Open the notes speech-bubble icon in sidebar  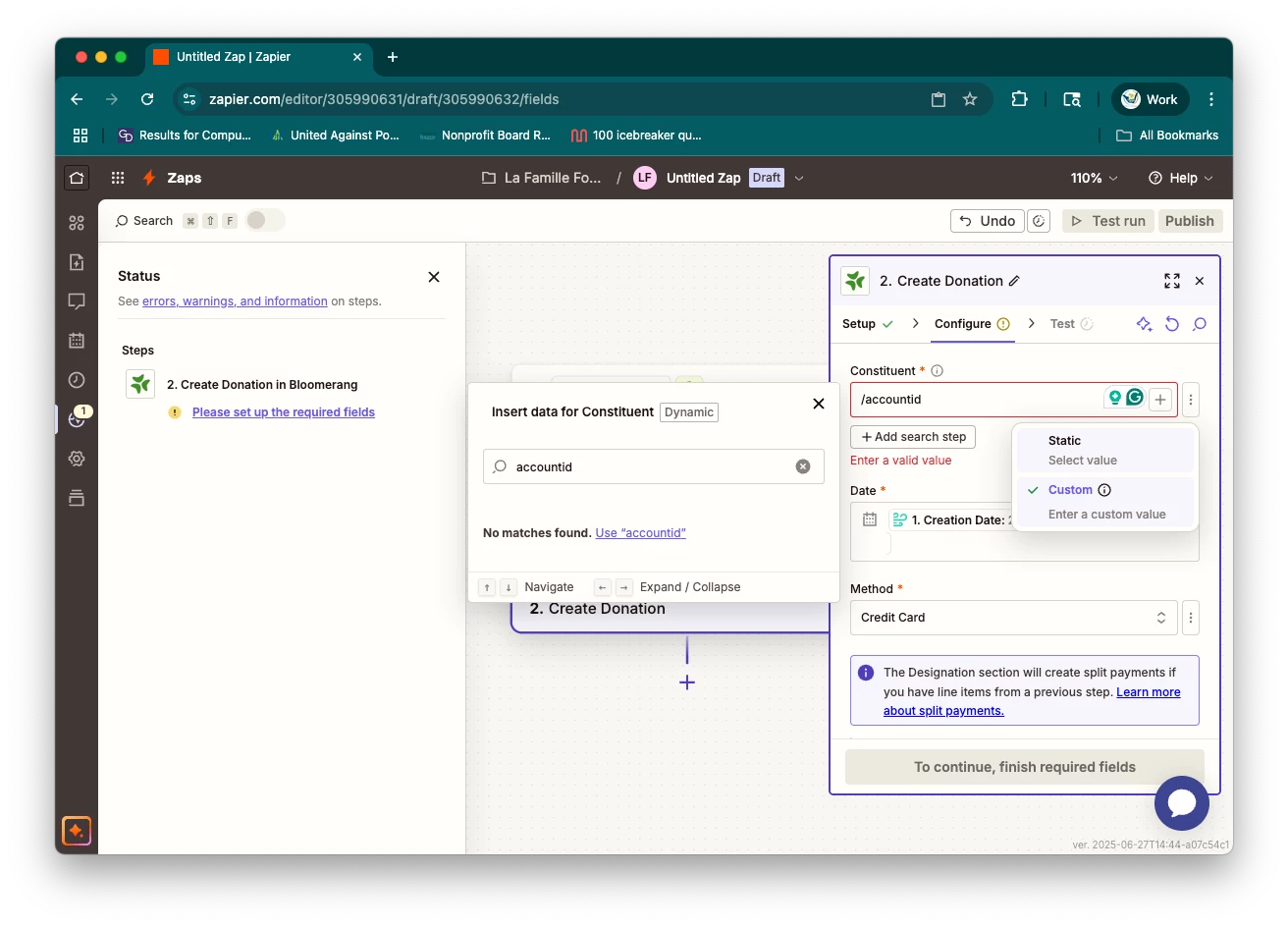point(77,301)
